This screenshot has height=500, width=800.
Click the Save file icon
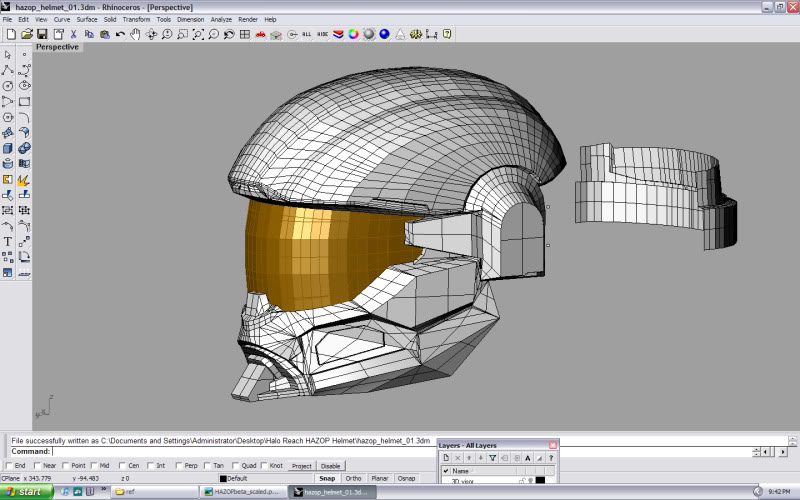(42, 34)
